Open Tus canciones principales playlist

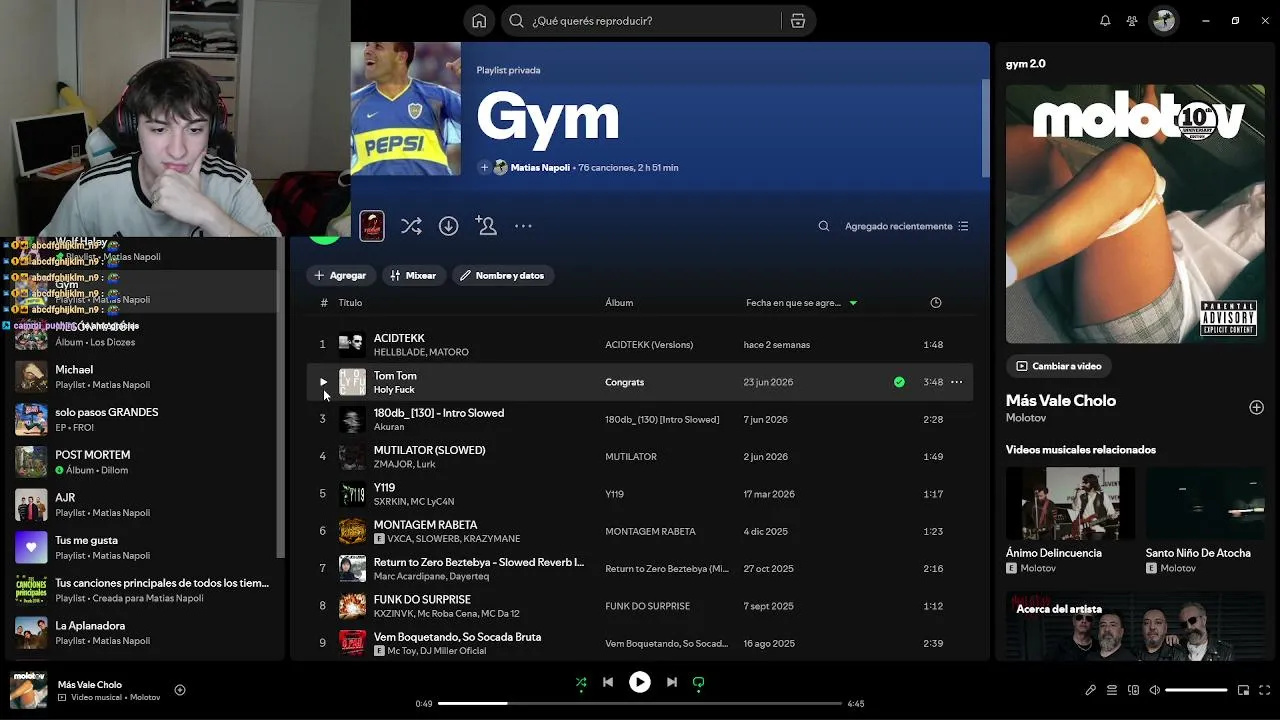pyautogui.click(x=145, y=590)
